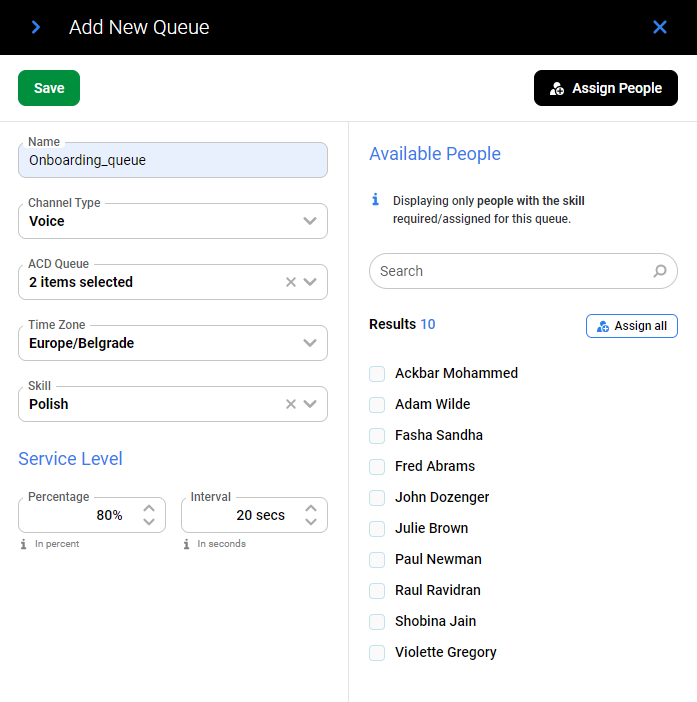Image resolution: width=697 pixels, height=702 pixels.
Task: Click the search magnifier icon
Action: pos(660,271)
